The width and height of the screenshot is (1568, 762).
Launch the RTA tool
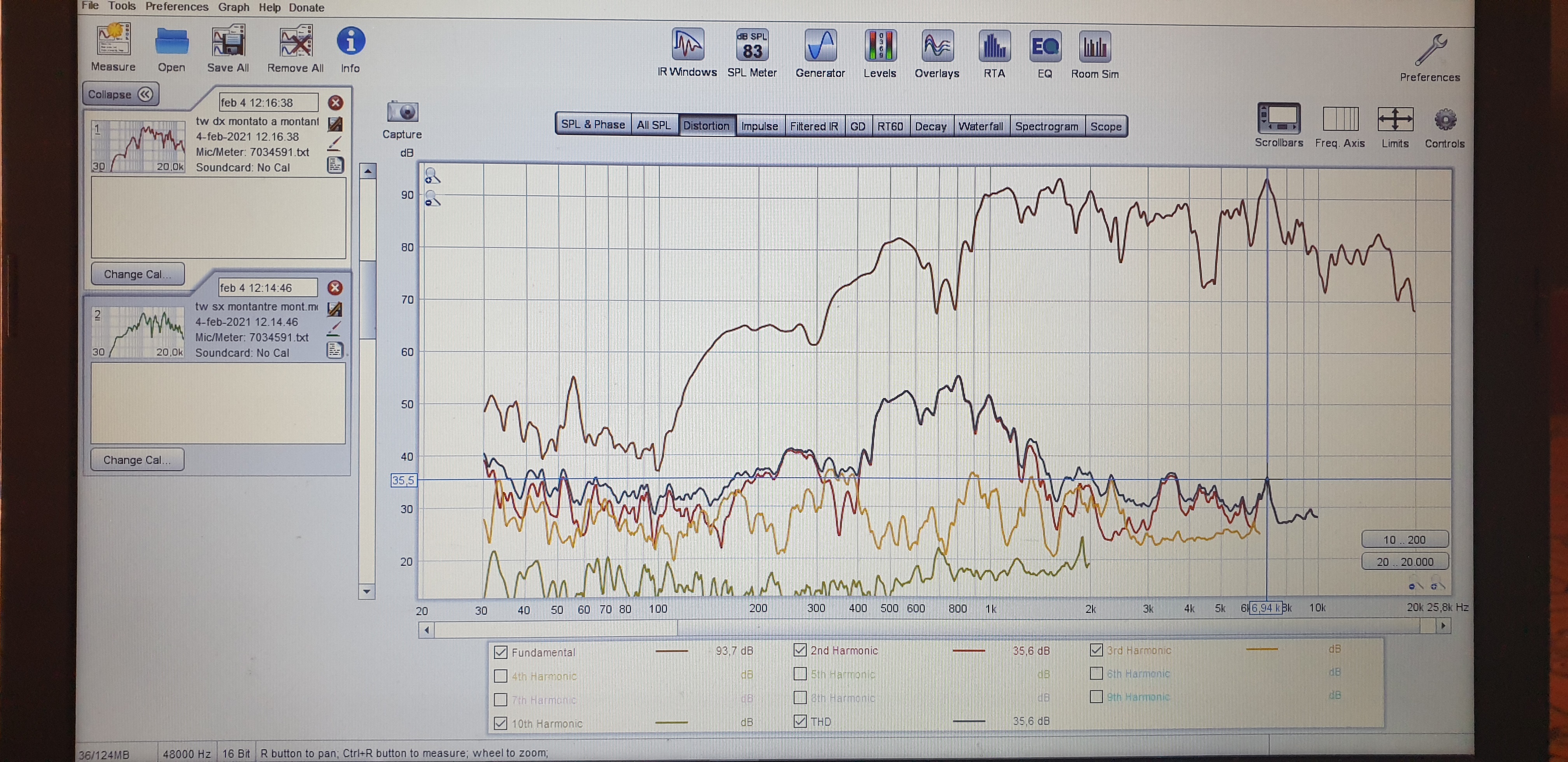tap(995, 47)
